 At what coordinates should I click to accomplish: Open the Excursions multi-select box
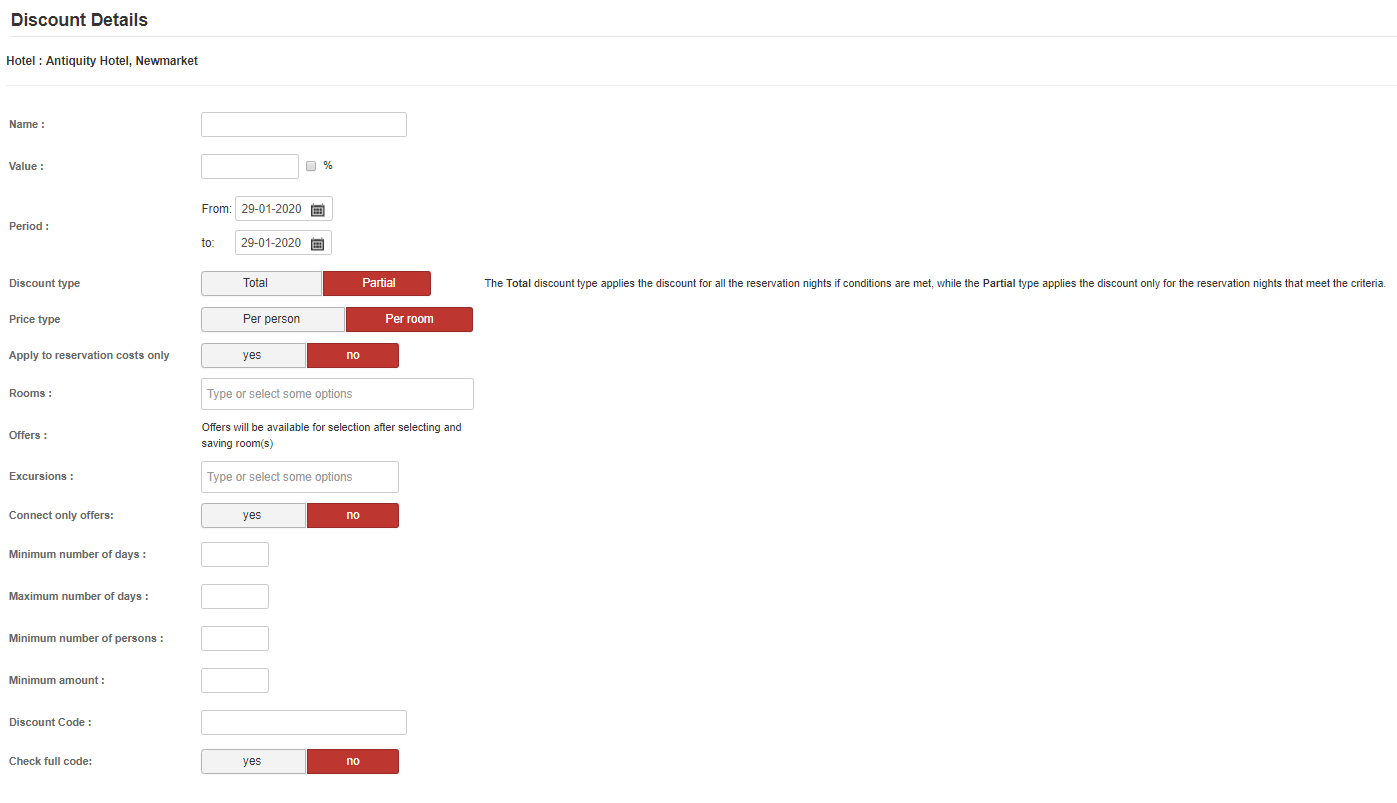coord(300,477)
